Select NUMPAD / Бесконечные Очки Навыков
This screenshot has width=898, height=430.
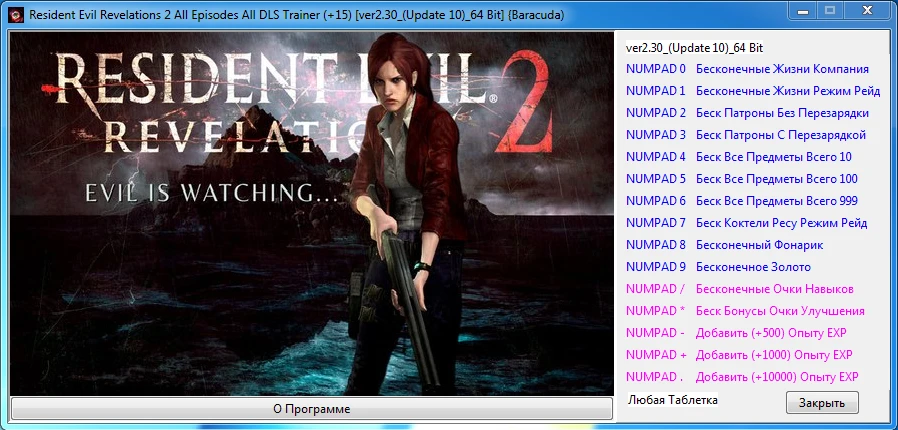coord(740,289)
